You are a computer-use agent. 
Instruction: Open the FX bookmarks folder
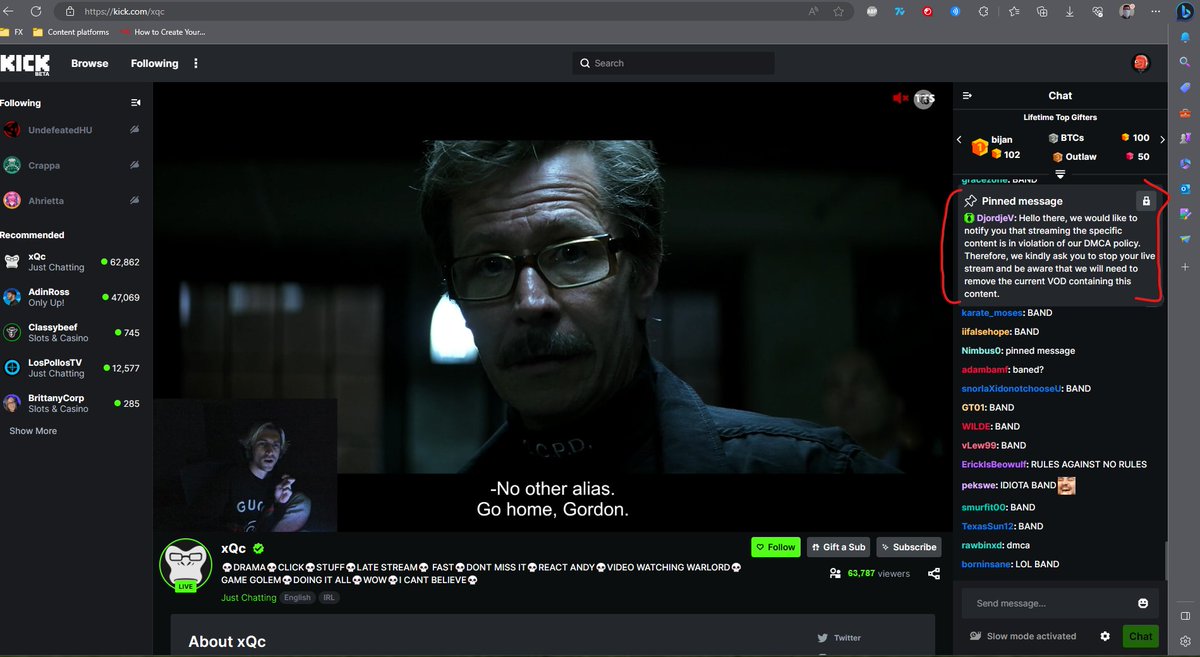(x=12, y=32)
